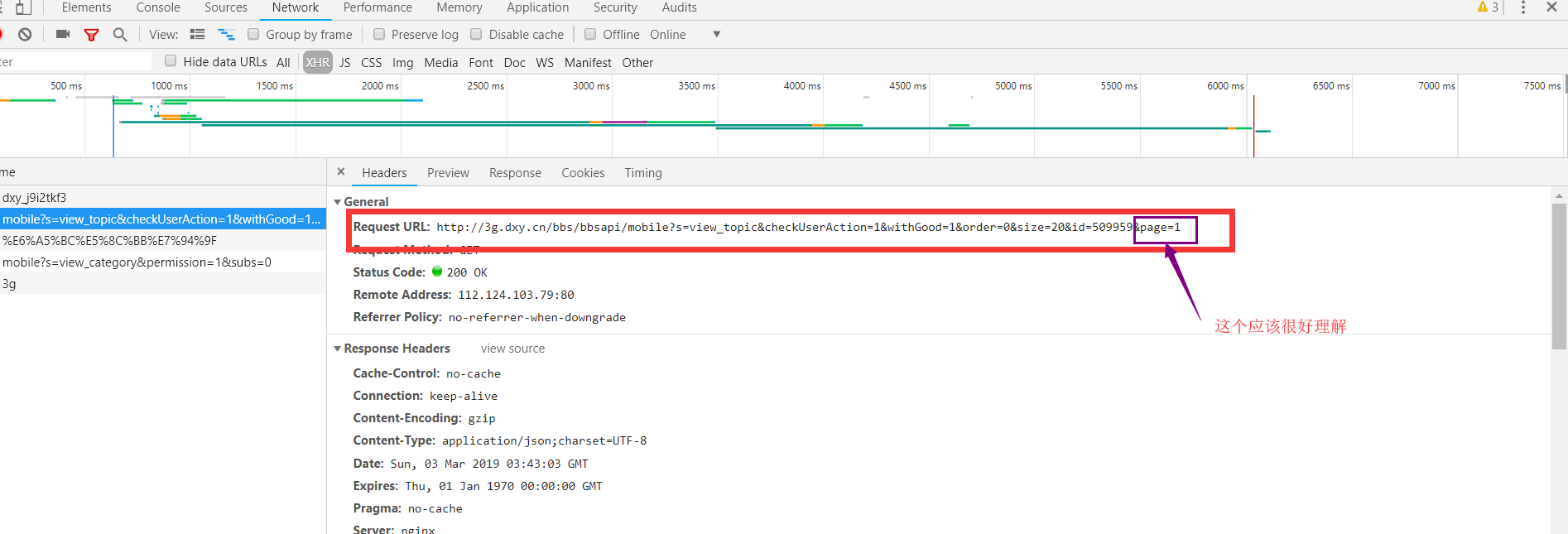Switch to the Preview detail tab
The image size is (1568, 534).
[448, 173]
